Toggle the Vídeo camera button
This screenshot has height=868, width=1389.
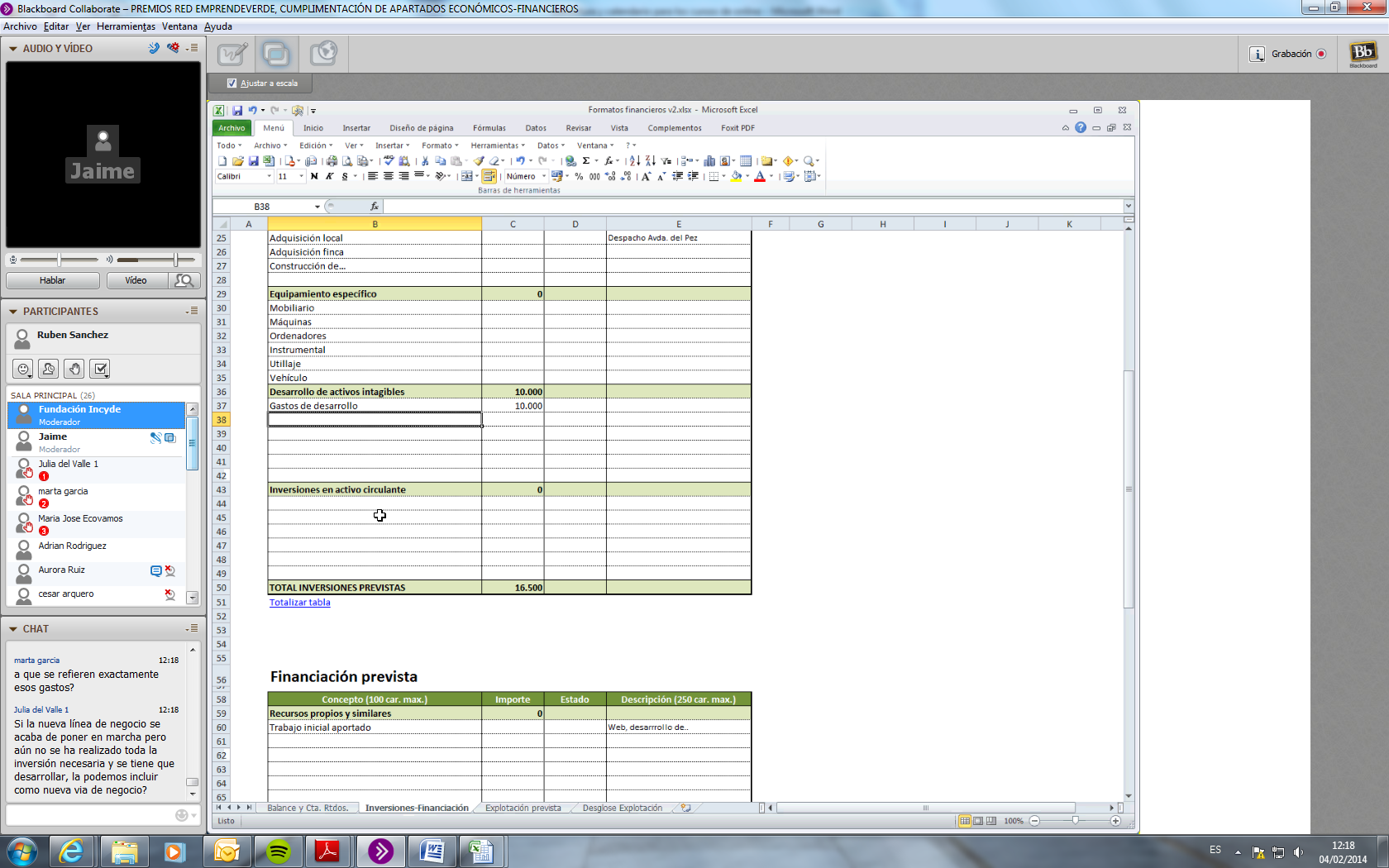tap(136, 280)
